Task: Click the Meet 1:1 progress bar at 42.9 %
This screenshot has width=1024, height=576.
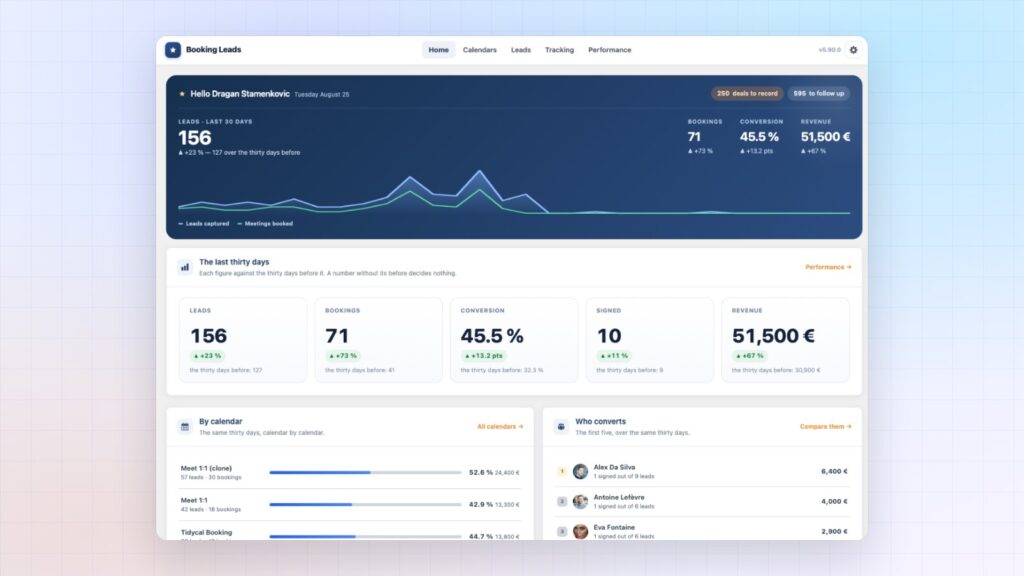Action: 365,504
